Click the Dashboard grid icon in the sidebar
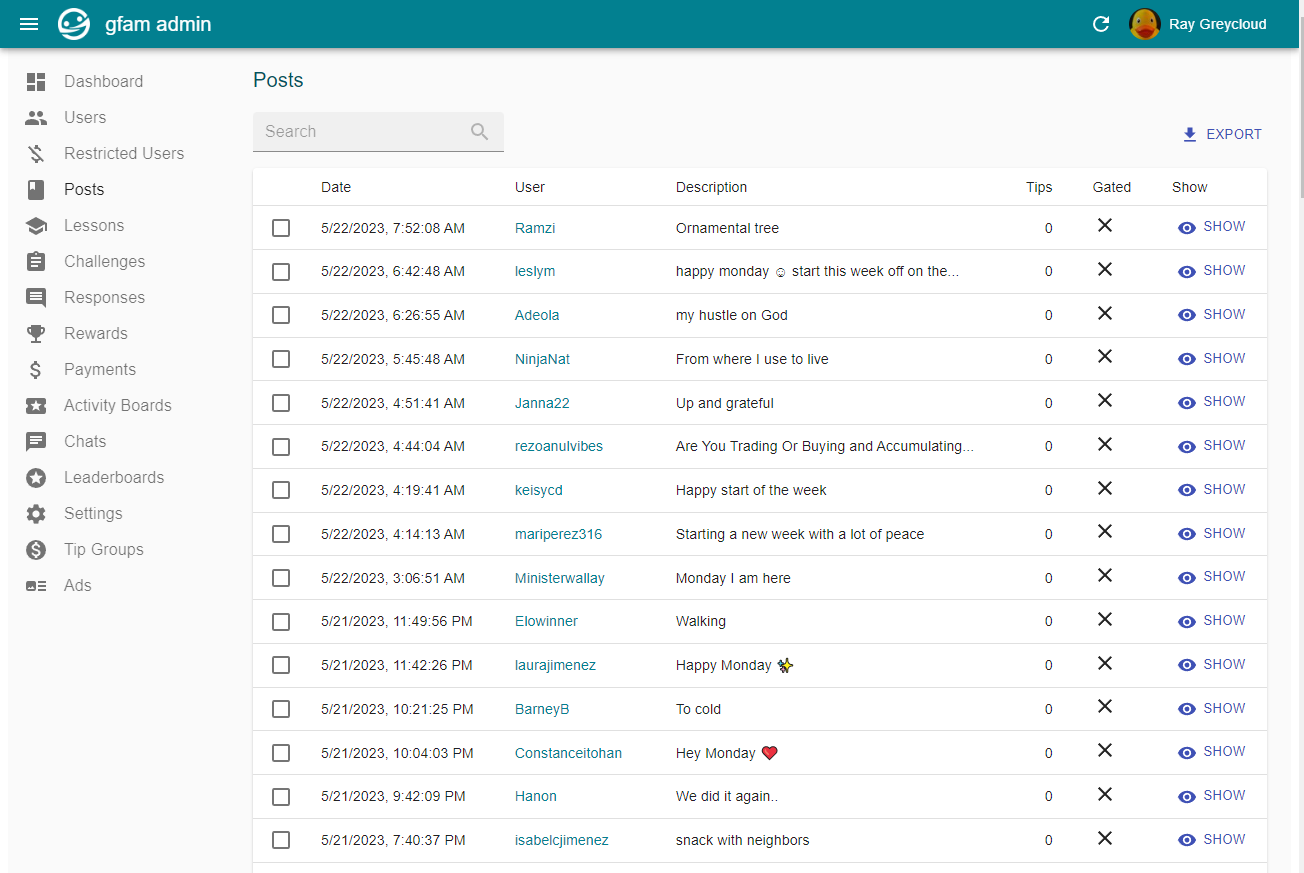This screenshot has width=1304, height=873. pyautogui.click(x=36, y=82)
